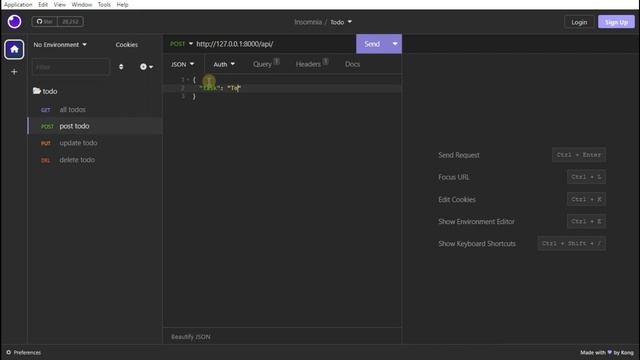The image size is (640, 360).
Task: Open the Auth tab dropdown
Action: tap(224, 64)
